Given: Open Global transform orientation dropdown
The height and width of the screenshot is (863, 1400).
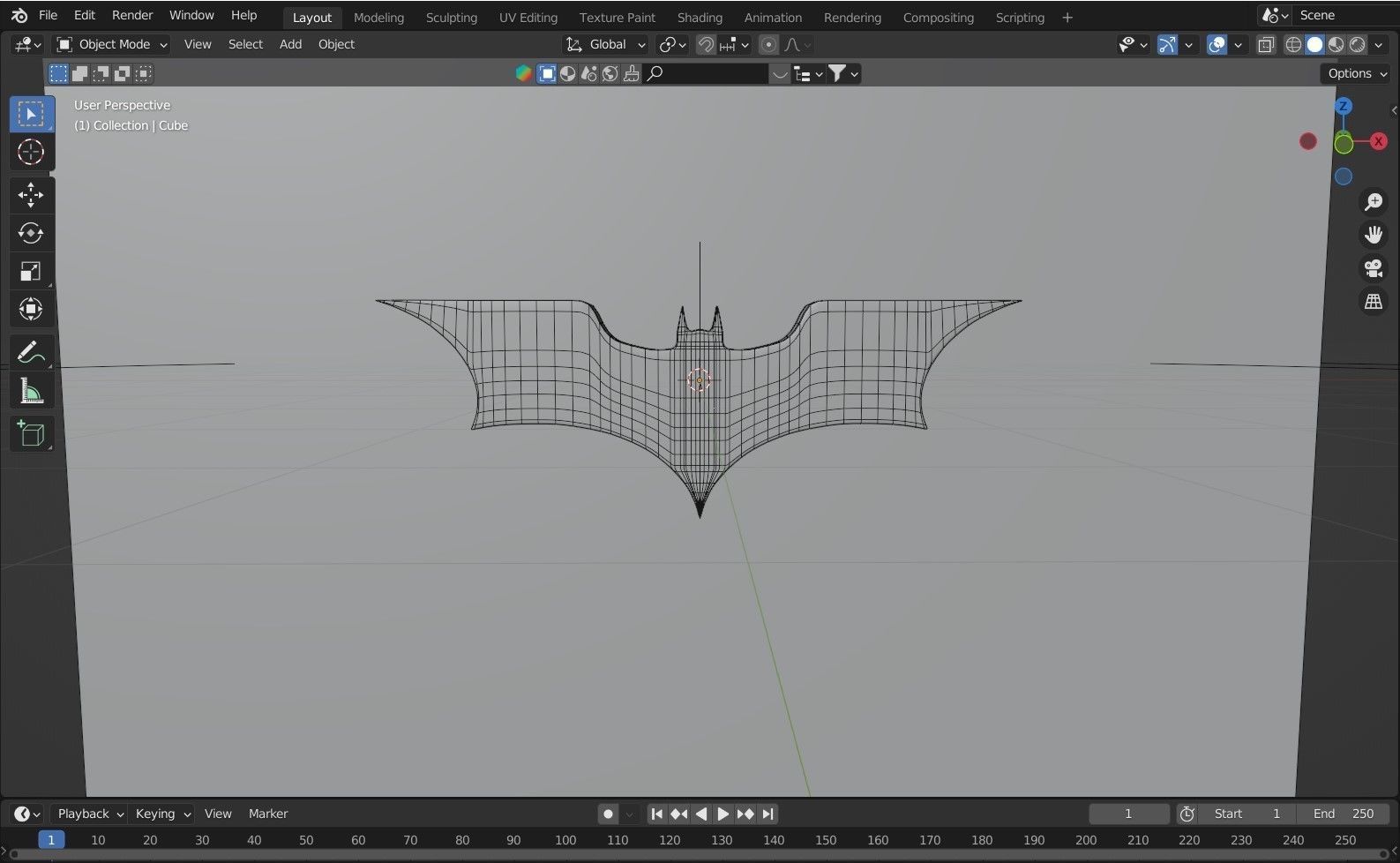Looking at the screenshot, I should click(606, 44).
